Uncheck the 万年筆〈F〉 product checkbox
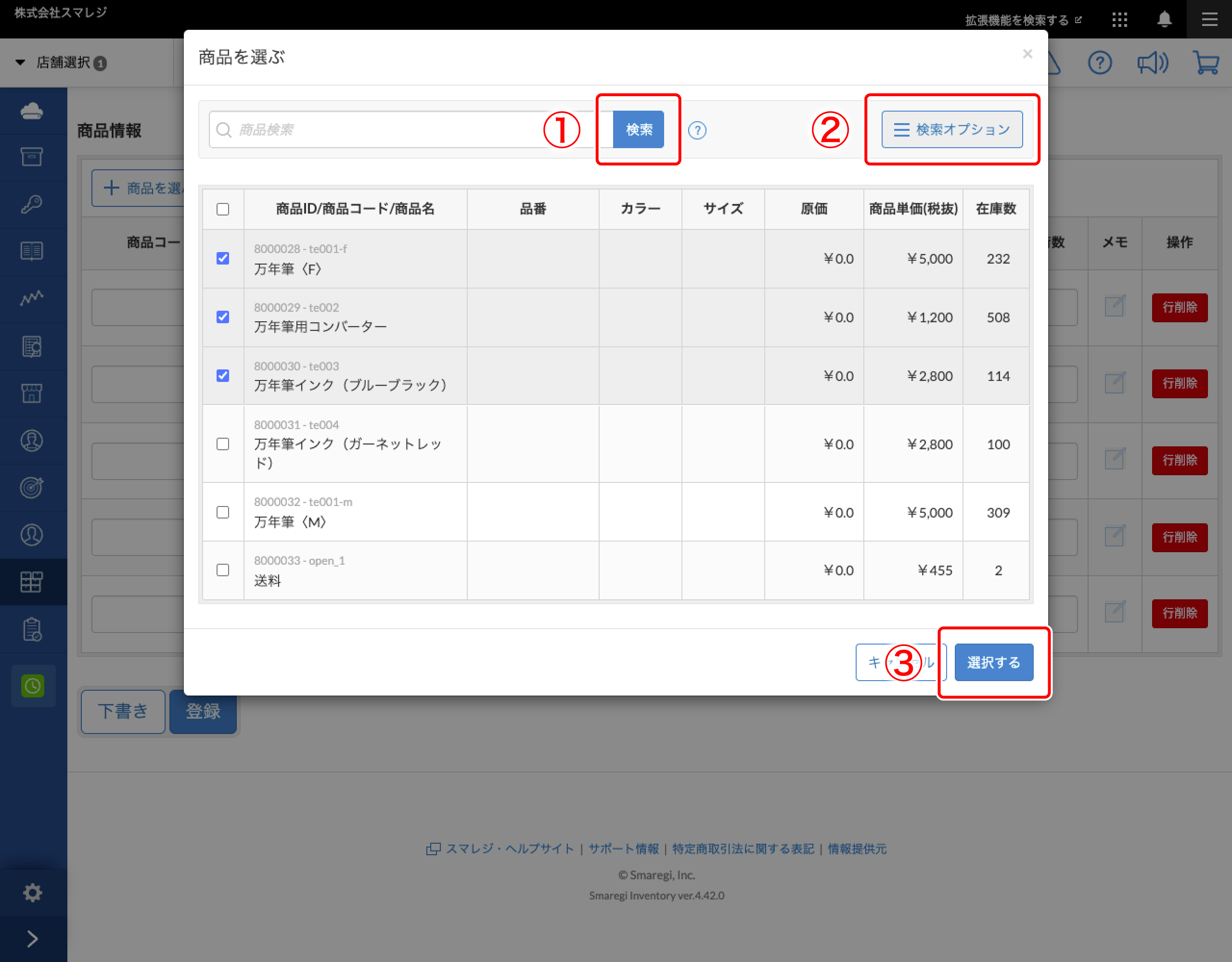 [x=223, y=258]
